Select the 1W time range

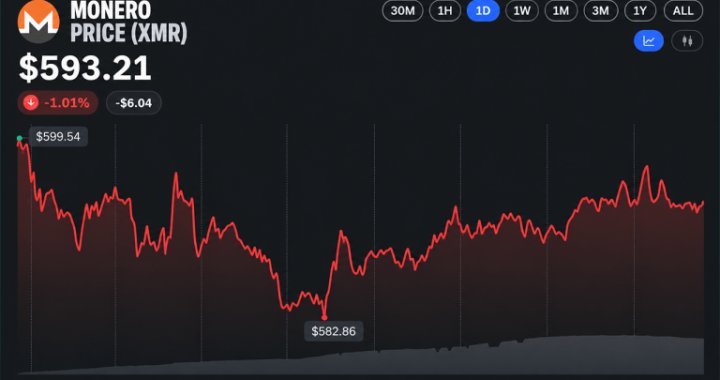click(x=522, y=11)
